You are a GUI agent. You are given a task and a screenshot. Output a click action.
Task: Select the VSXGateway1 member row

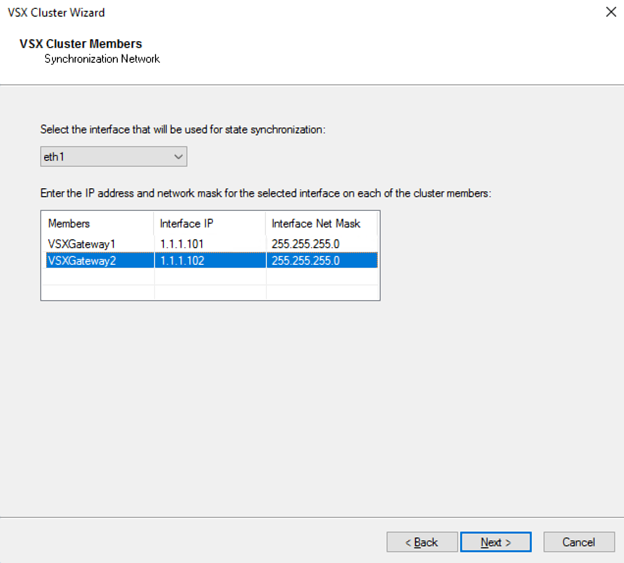211,244
